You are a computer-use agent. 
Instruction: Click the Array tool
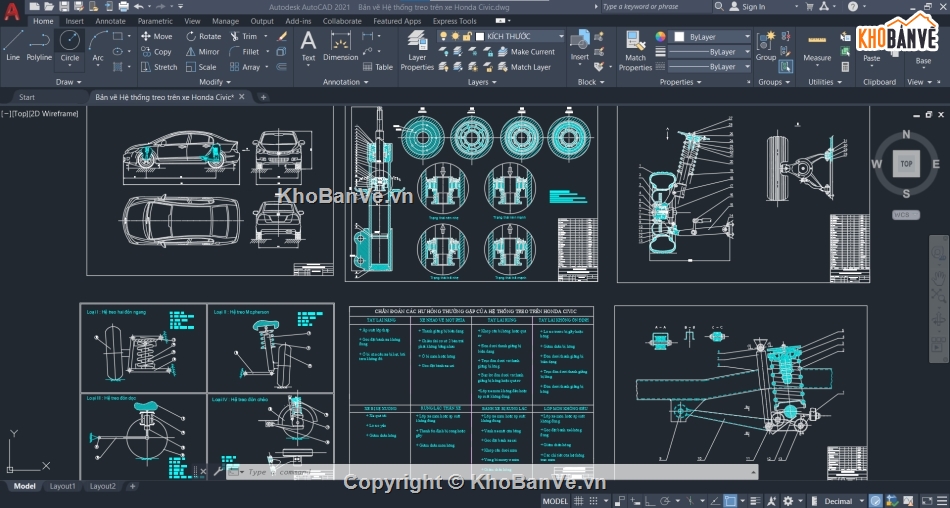click(245, 67)
